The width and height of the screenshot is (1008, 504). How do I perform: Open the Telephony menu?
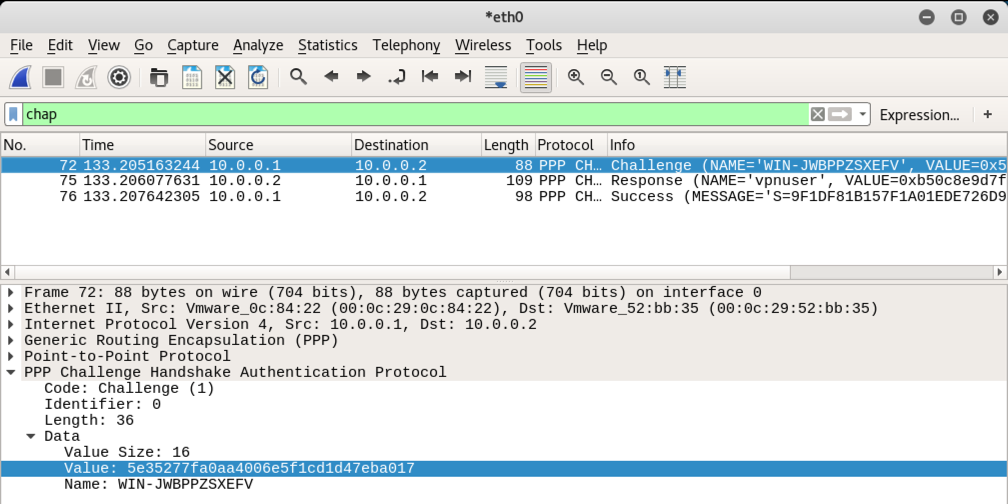[406, 45]
